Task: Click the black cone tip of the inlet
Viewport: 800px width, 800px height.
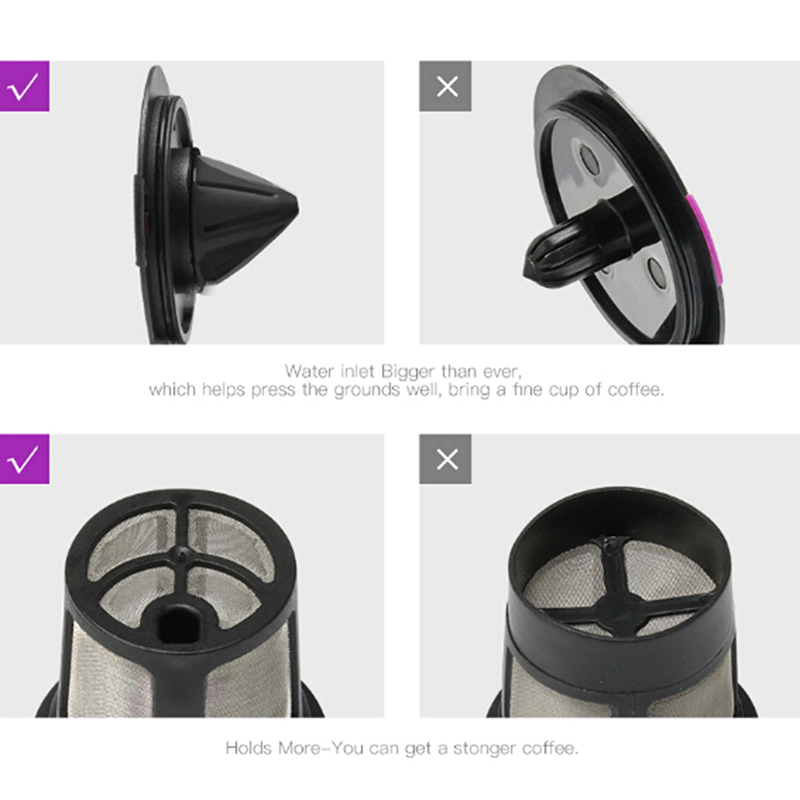Action: click(x=287, y=208)
